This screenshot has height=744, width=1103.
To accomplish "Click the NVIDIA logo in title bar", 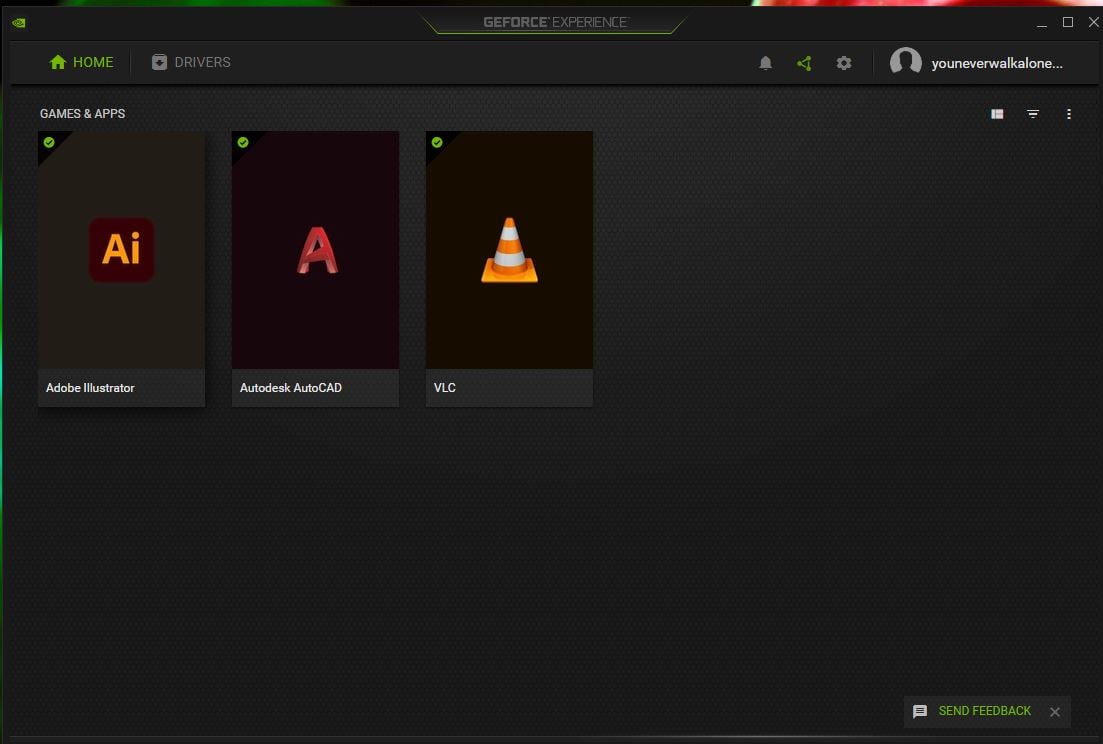I will coord(19,23).
